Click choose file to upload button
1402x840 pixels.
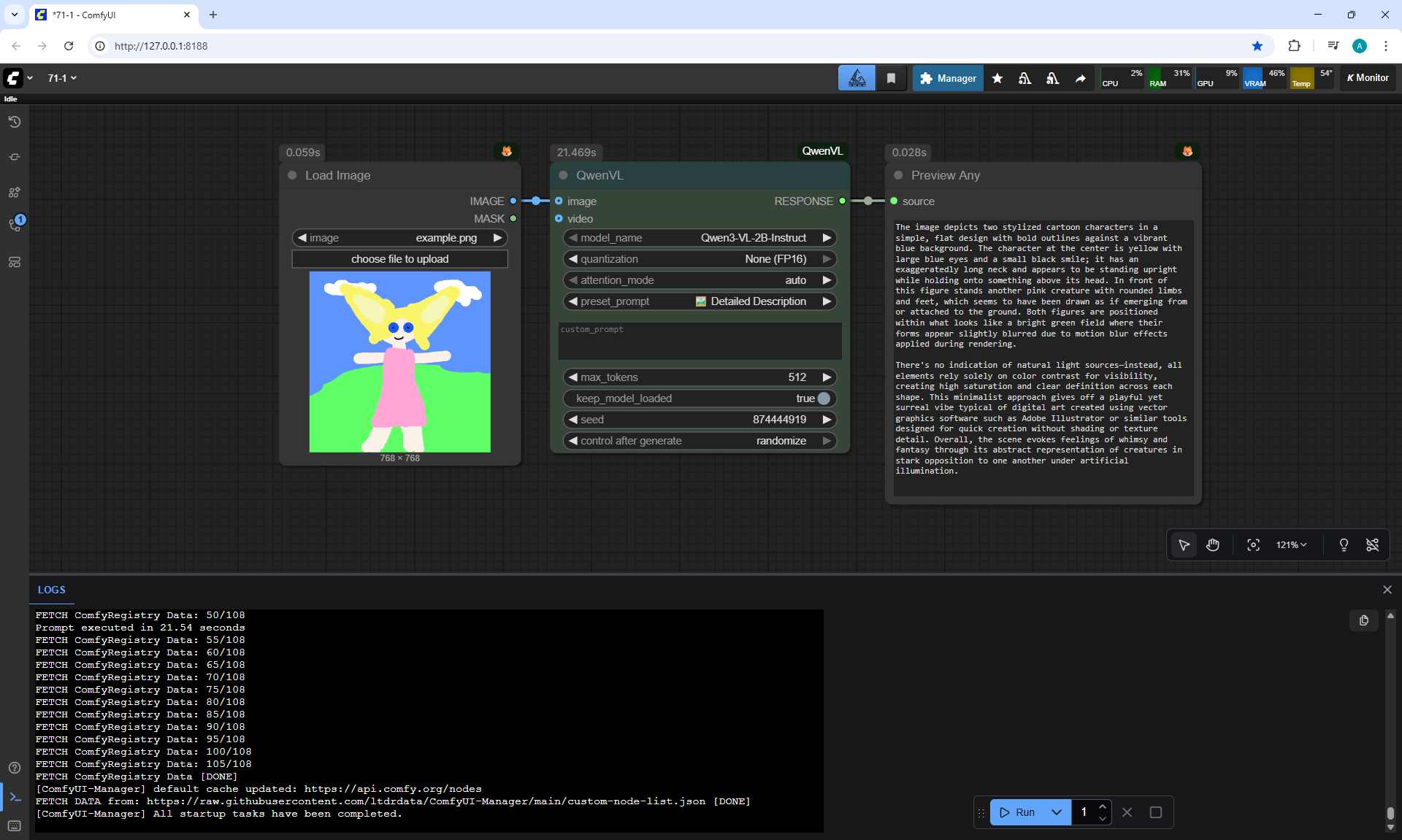pyautogui.click(x=399, y=259)
